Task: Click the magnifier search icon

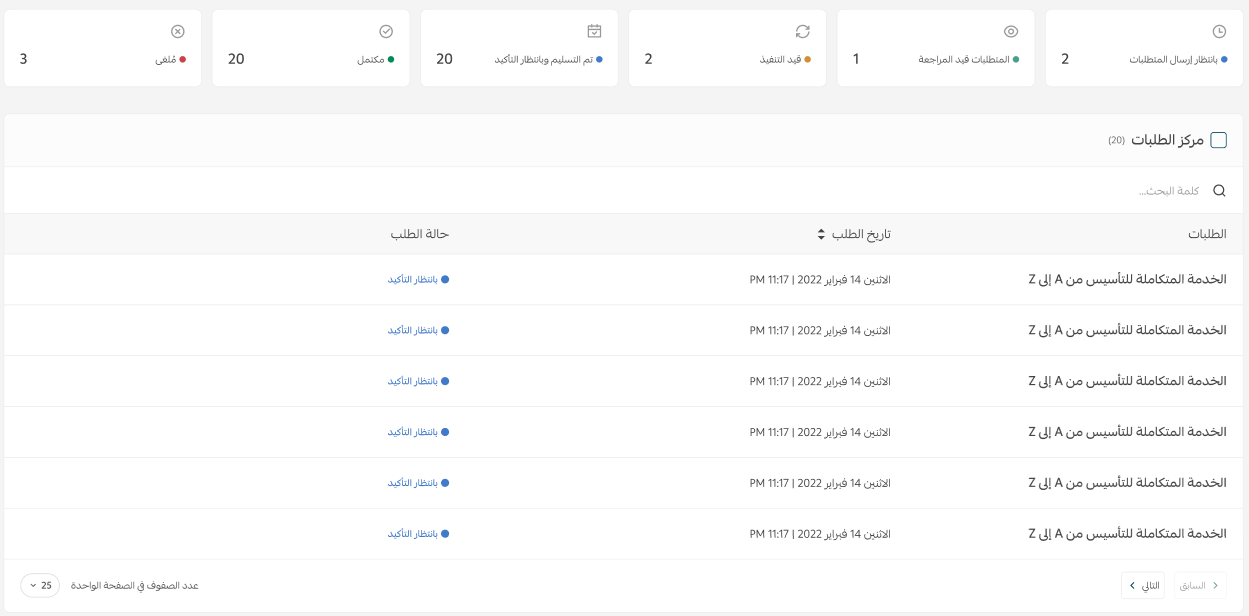Action: tap(1219, 190)
